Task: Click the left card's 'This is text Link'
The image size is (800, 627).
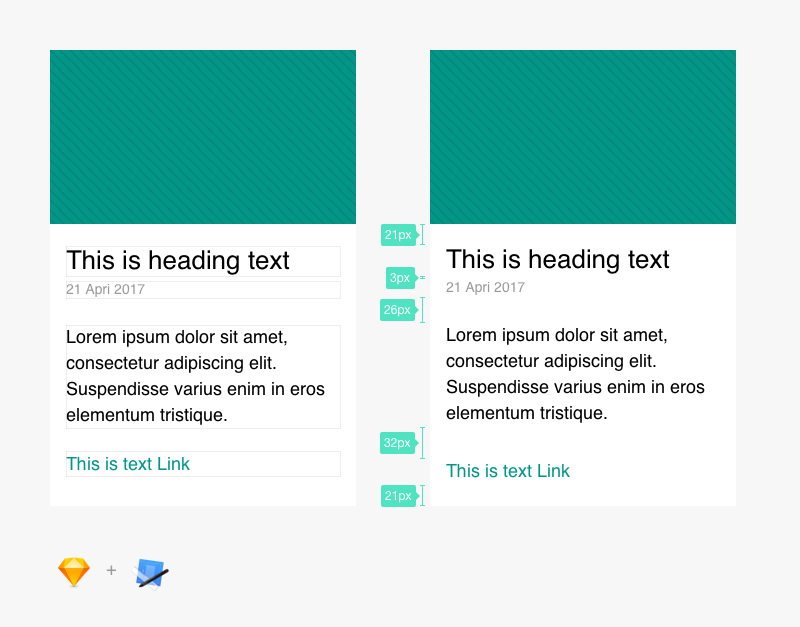Action: tap(128, 464)
